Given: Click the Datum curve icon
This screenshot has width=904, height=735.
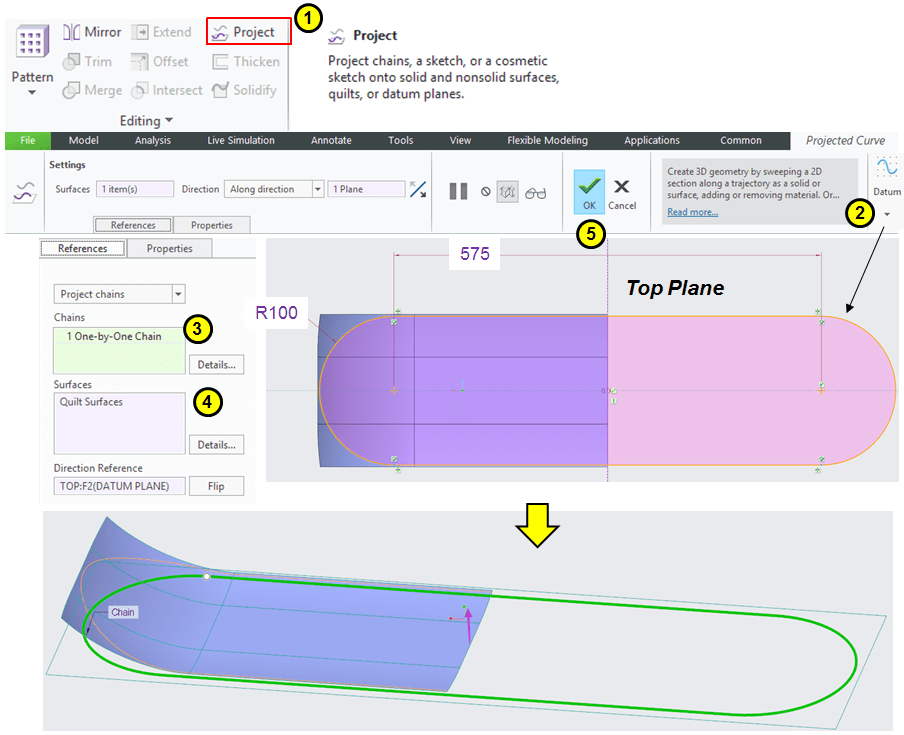Looking at the screenshot, I should coord(886,168).
